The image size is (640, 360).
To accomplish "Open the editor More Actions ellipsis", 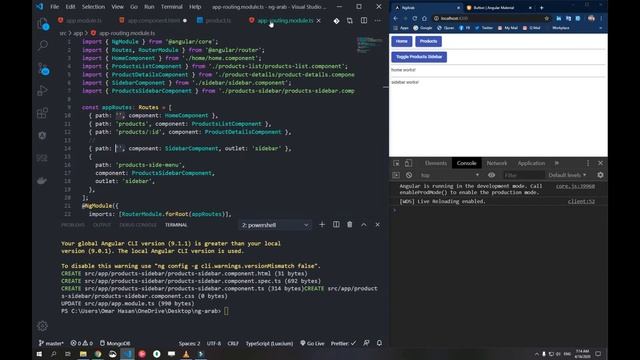I will (378, 20).
